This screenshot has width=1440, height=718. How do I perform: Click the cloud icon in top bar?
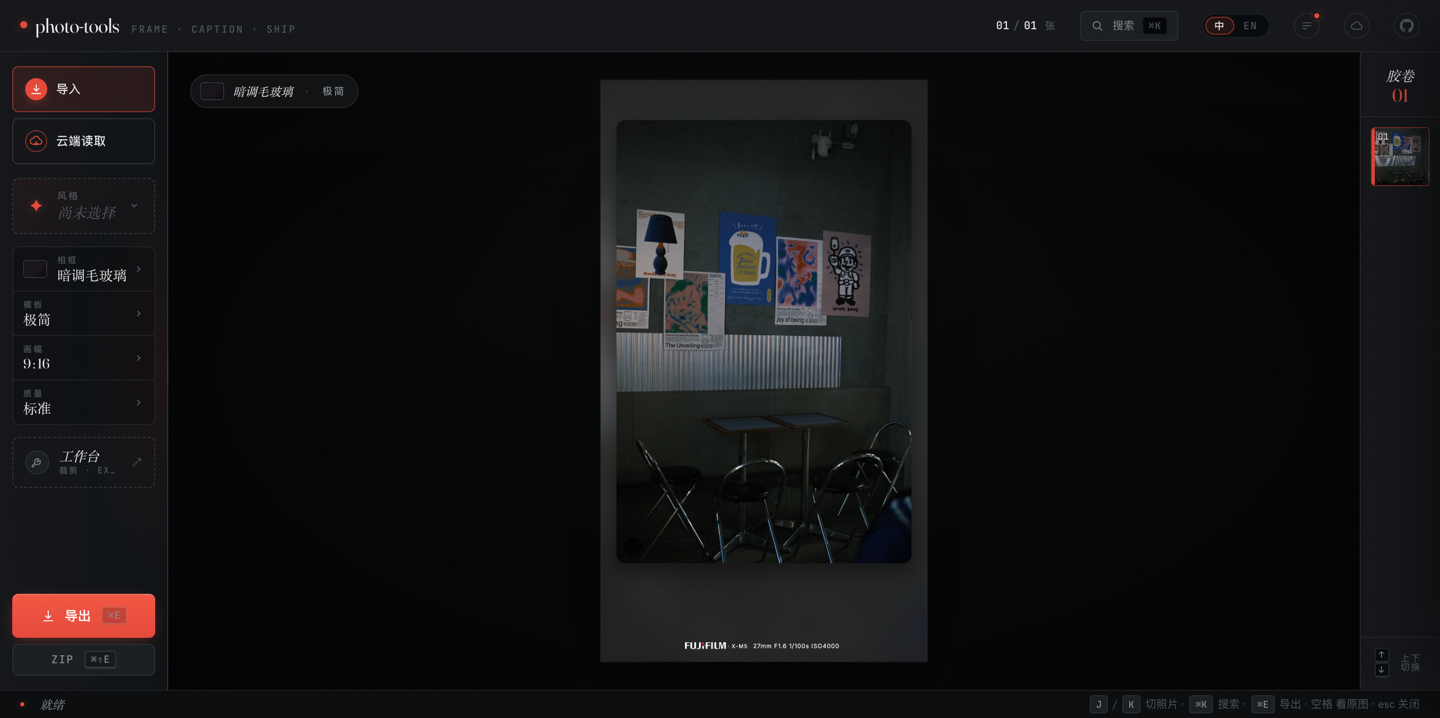[1357, 26]
